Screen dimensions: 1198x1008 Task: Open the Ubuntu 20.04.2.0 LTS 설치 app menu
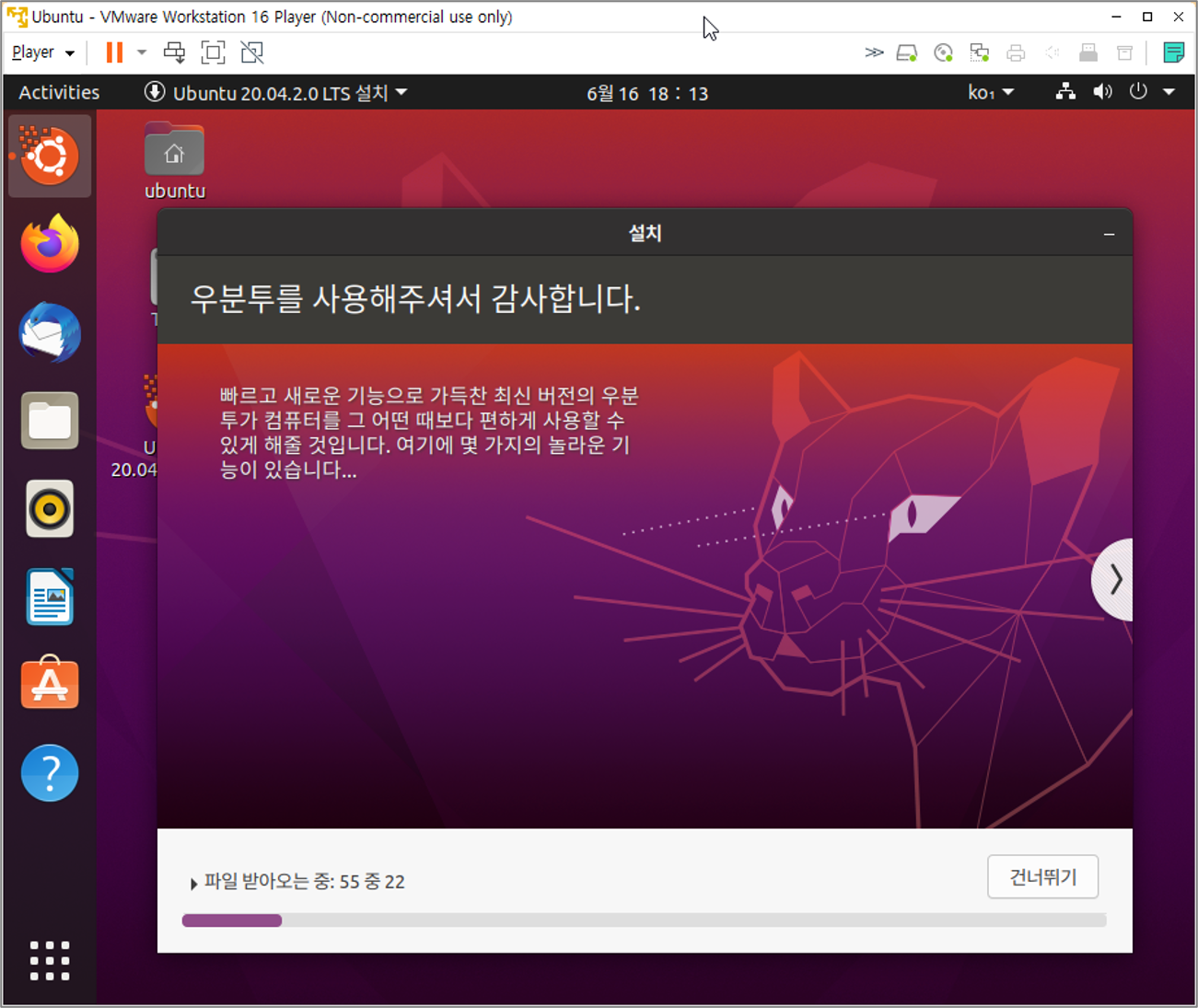click(275, 92)
